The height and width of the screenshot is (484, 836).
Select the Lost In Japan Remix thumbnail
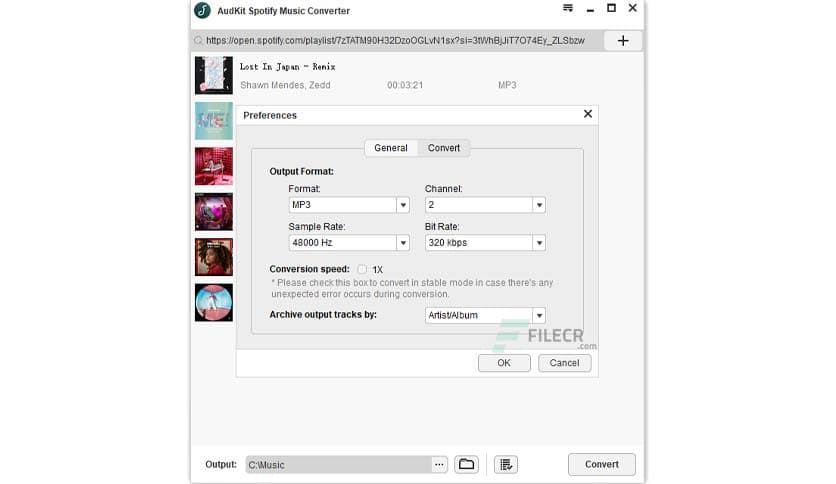pyautogui.click(x=214, y=75)
